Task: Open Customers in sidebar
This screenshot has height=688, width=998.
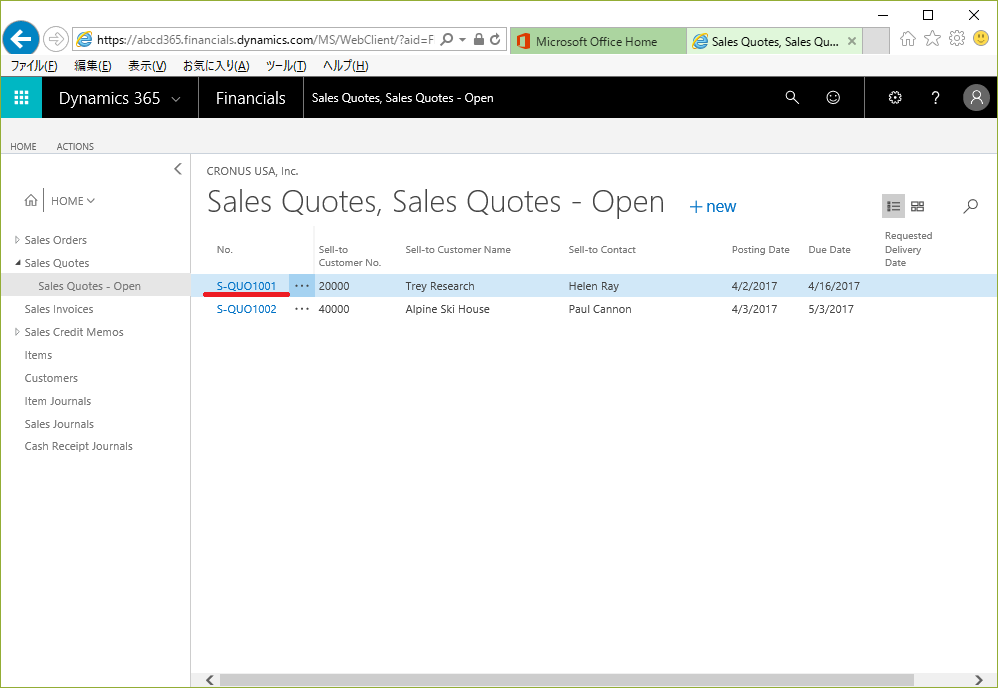Action: pos(51,377)
